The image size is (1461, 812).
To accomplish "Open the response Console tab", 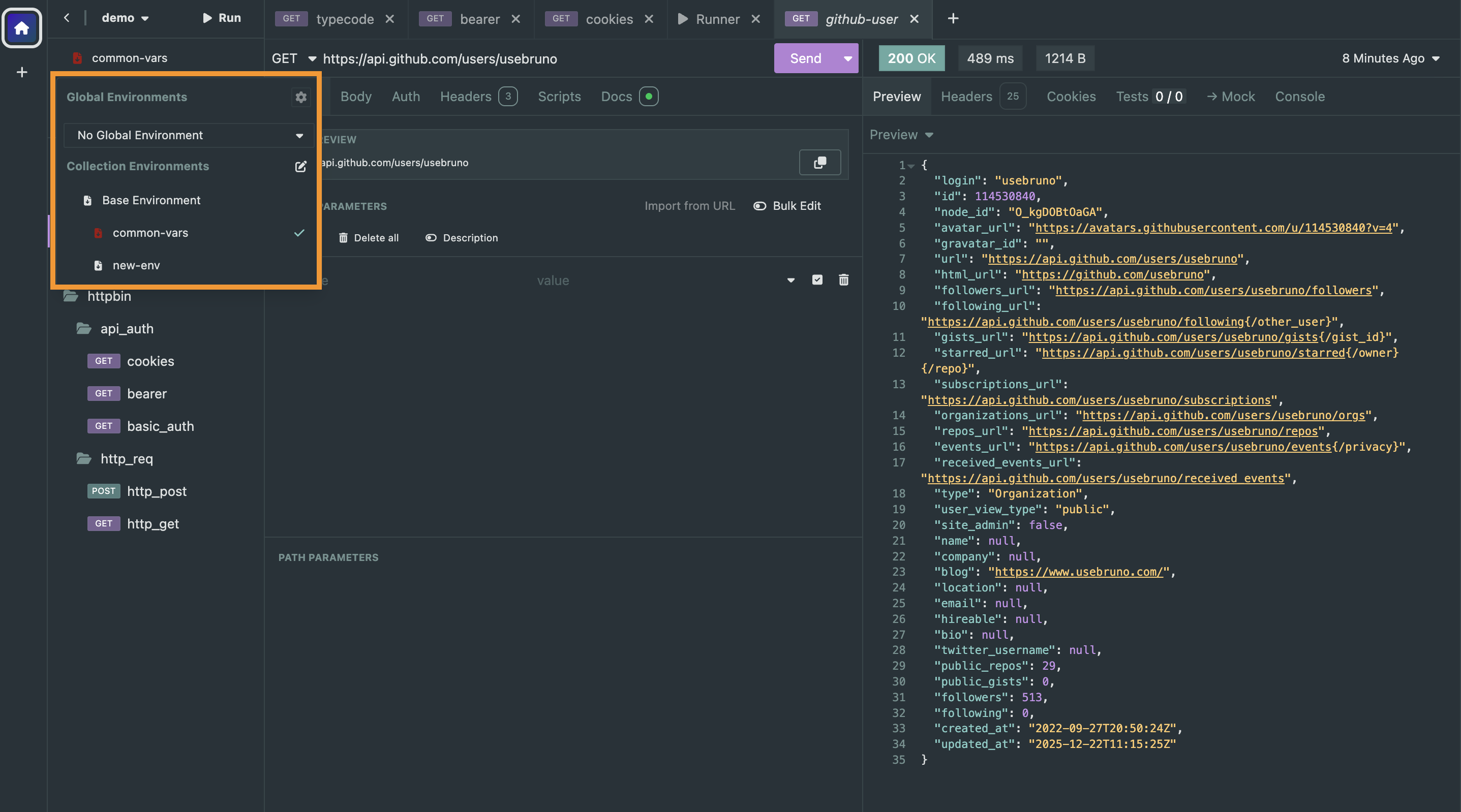I will click(x=1299, y=97).
